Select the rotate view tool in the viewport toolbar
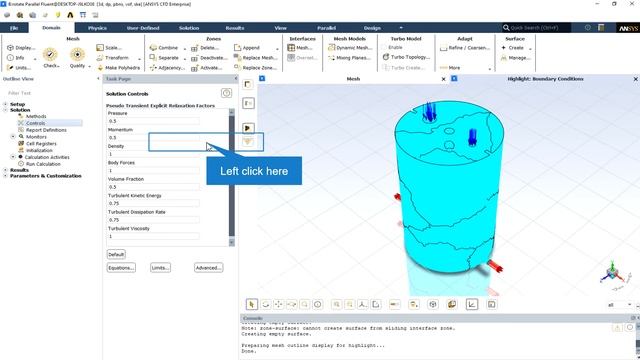640x360 pixels. click(266, 304)
